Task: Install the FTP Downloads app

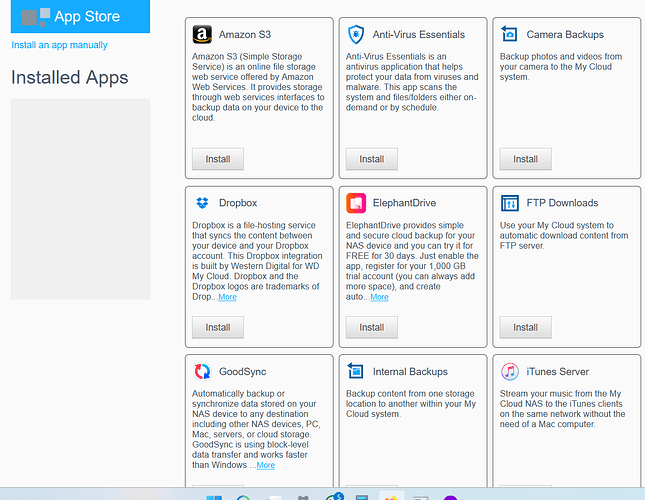Action: click(x=526, y=327)
